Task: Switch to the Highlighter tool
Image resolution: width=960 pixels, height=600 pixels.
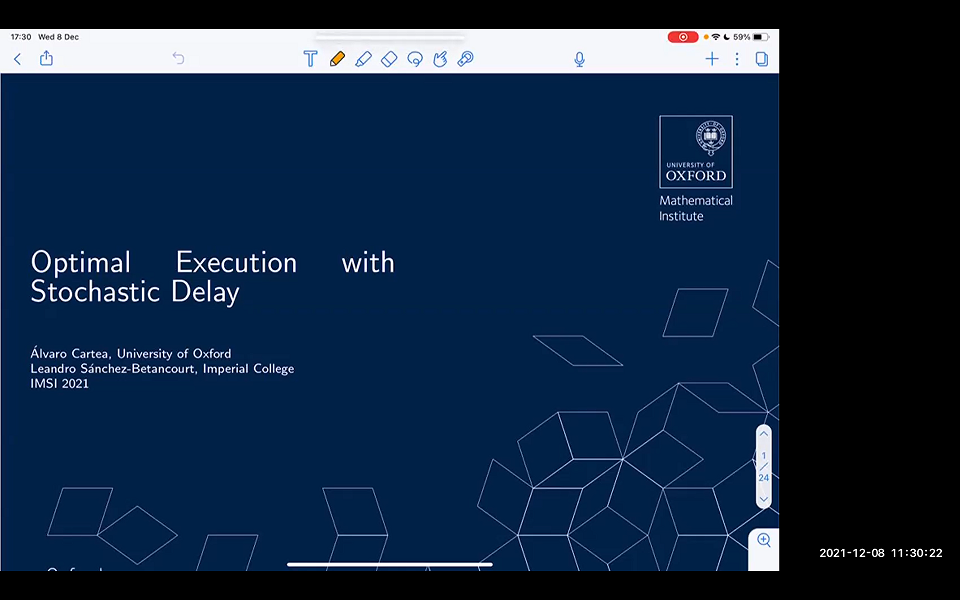Action: (x=363, y=59)
